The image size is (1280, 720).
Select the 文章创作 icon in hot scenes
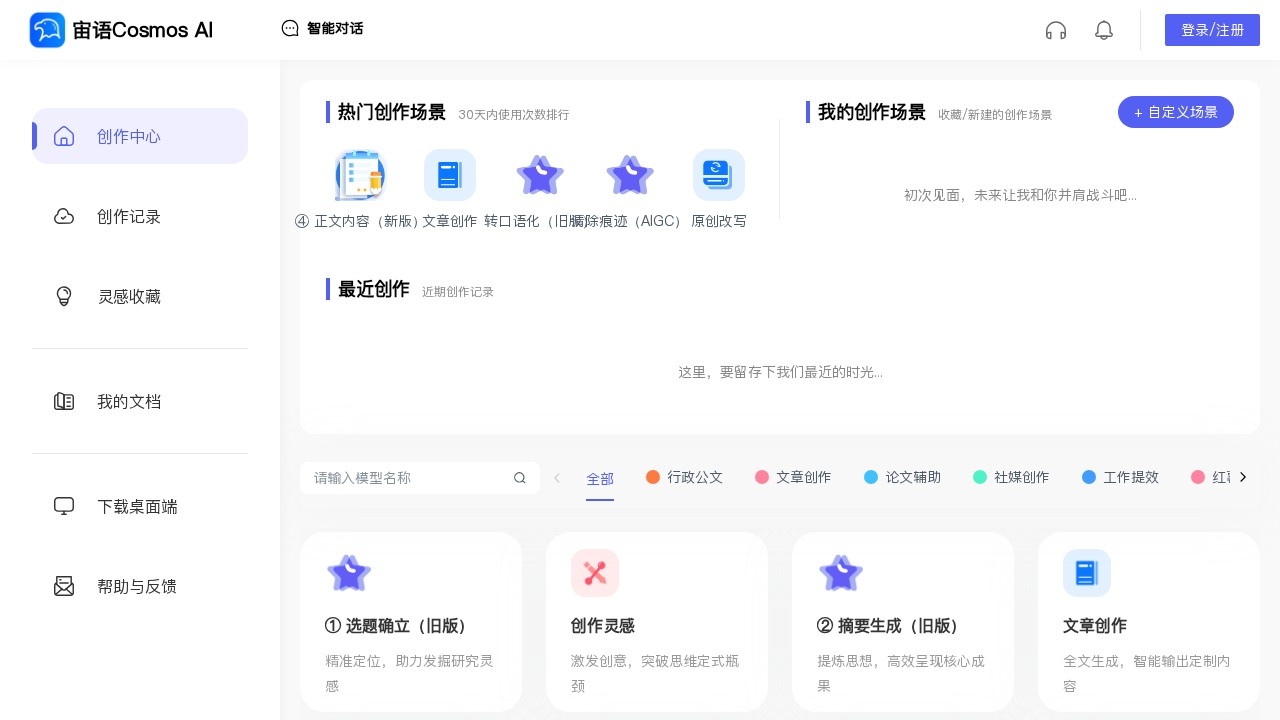pos(449,176)
